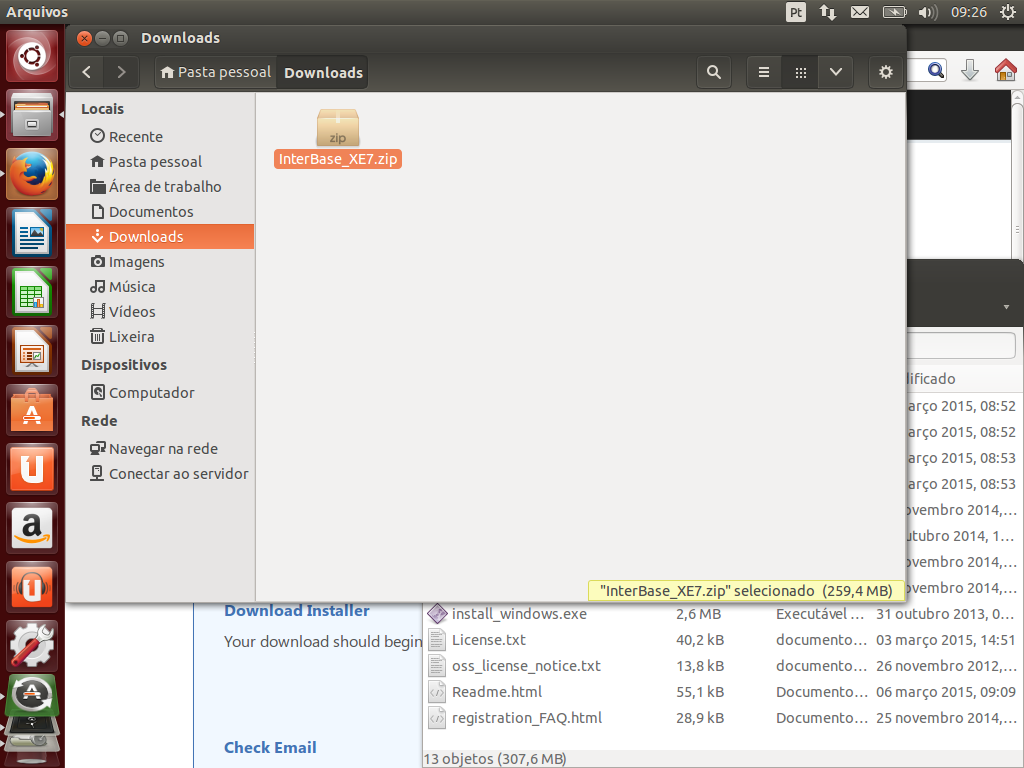This screenshot has height=768, width=1024.
Task: Go back using the back arrow
Action: [x=88, y=72]
